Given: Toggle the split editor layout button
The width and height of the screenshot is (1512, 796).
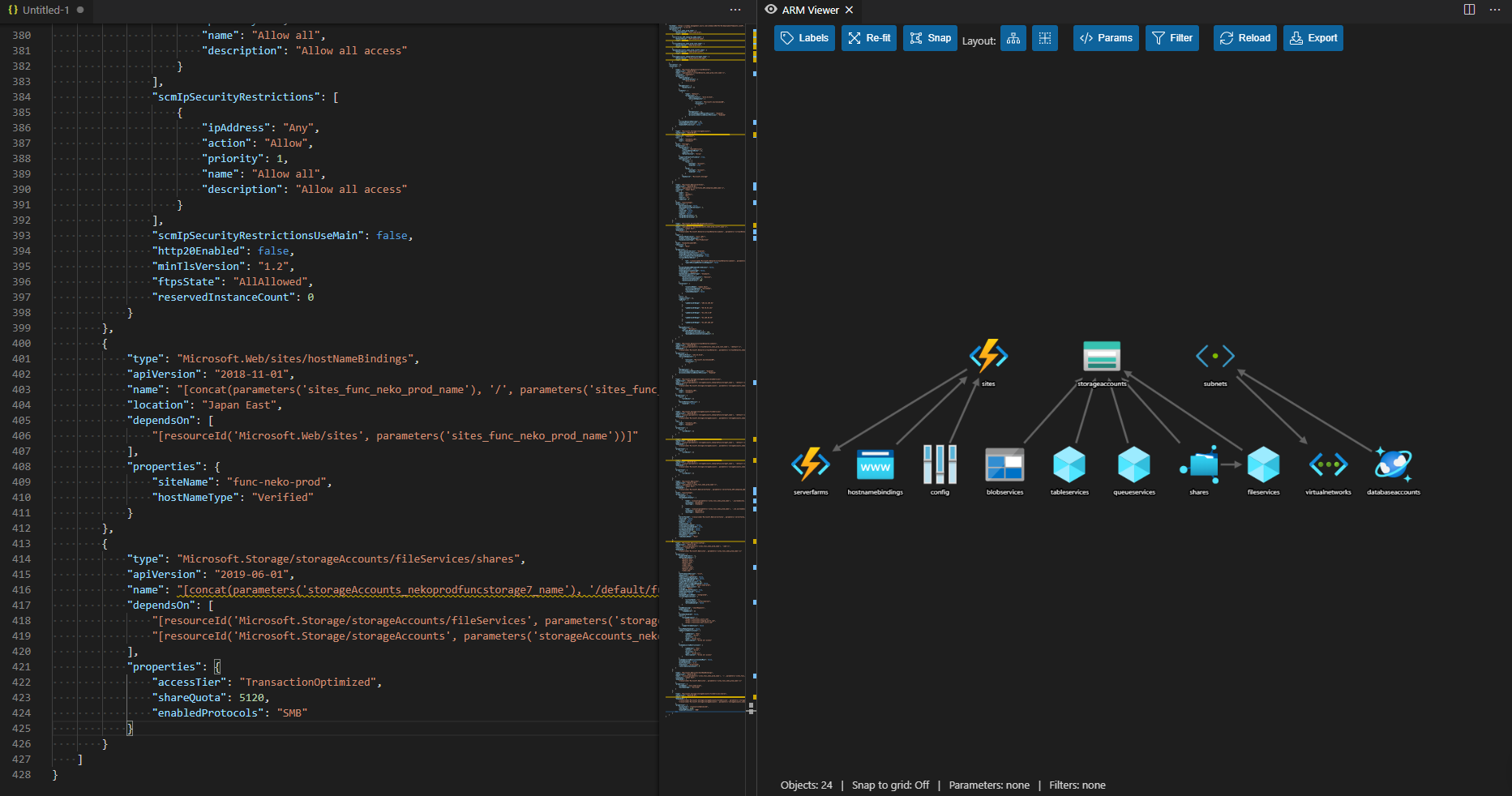Looking at the screenshot, I should click(x=1469, y=10).
